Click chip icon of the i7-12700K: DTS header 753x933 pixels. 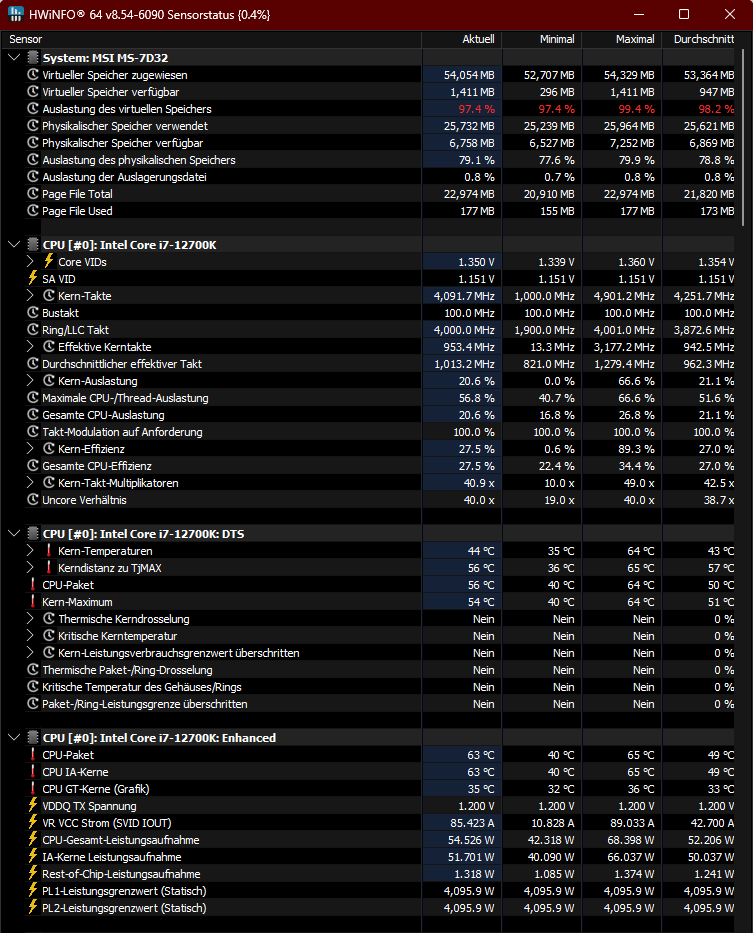coord(33,534)
